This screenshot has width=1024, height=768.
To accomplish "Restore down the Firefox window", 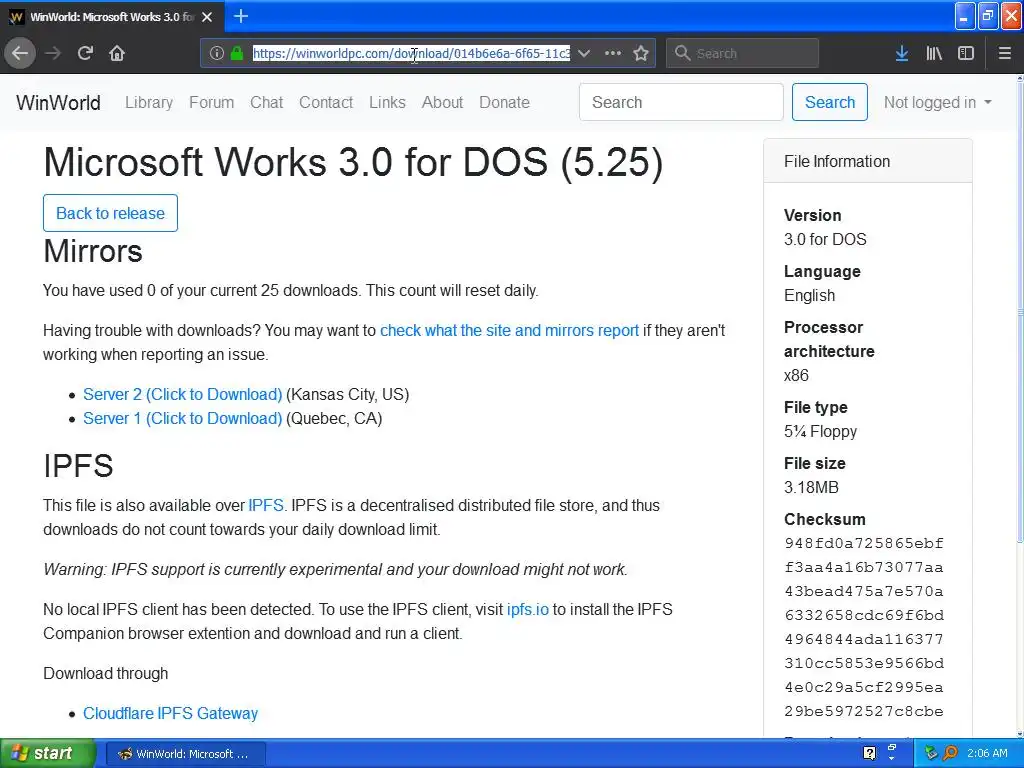I will (988, 16).
